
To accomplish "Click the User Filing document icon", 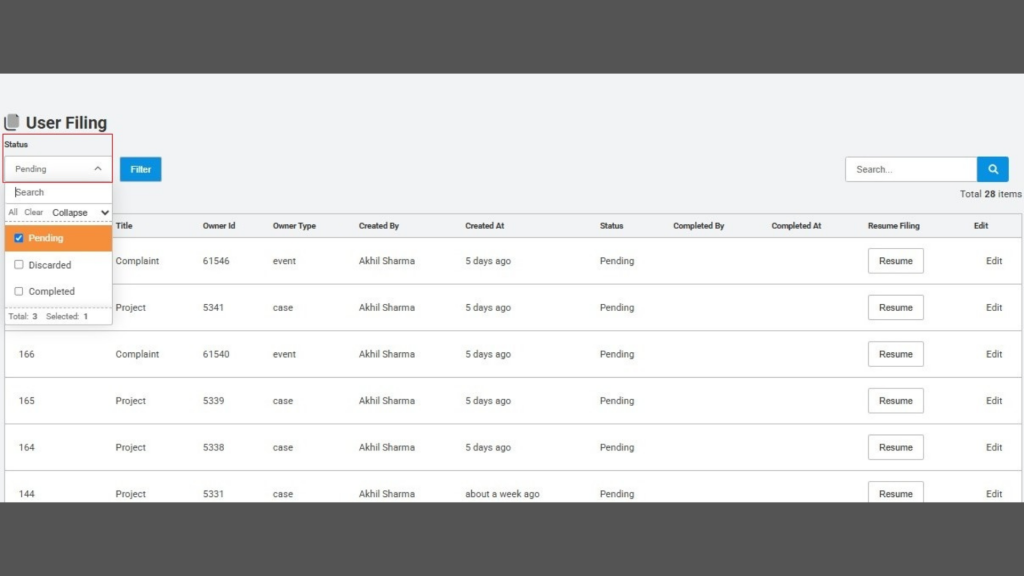I will point(12,122).
